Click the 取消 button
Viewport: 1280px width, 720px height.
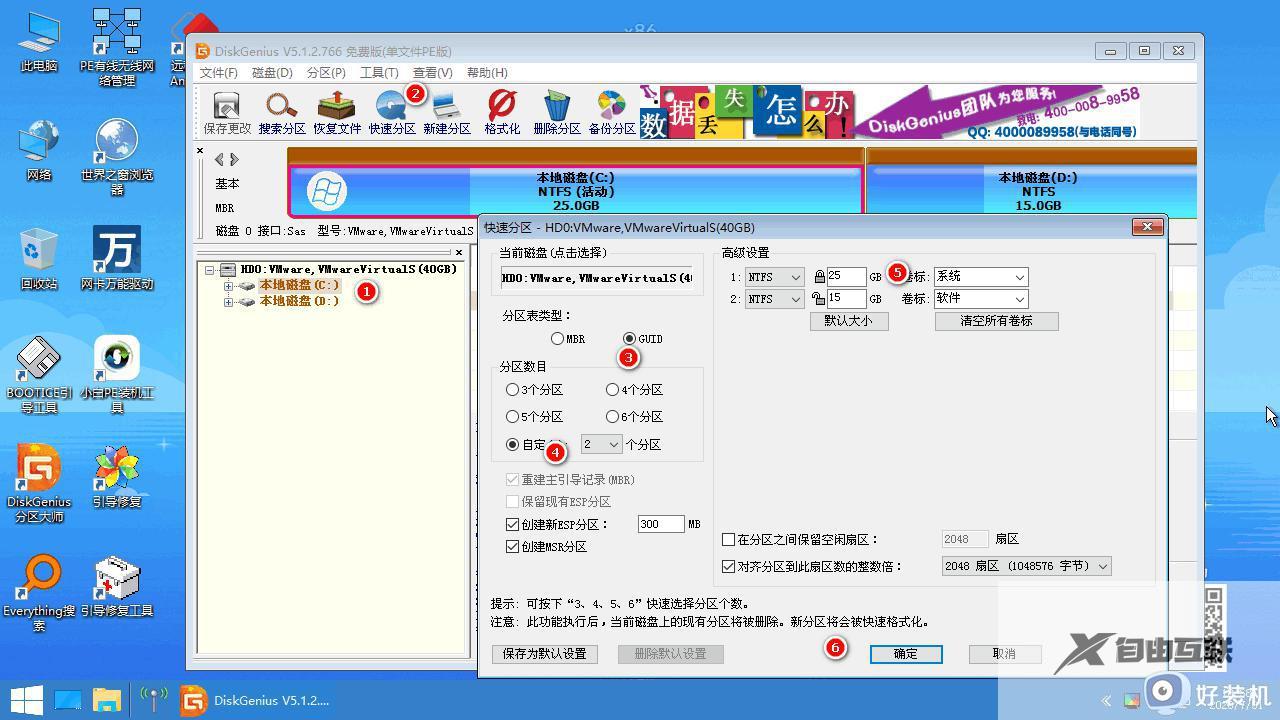tap(1004, 654)
